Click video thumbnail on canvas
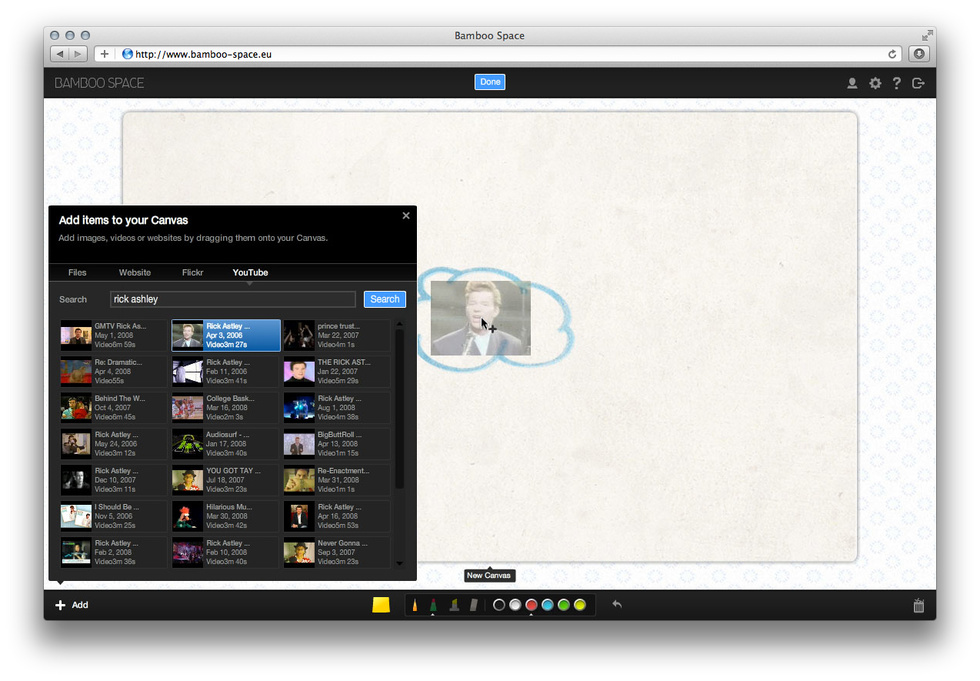The image size is (980, 681). (481, 318)
